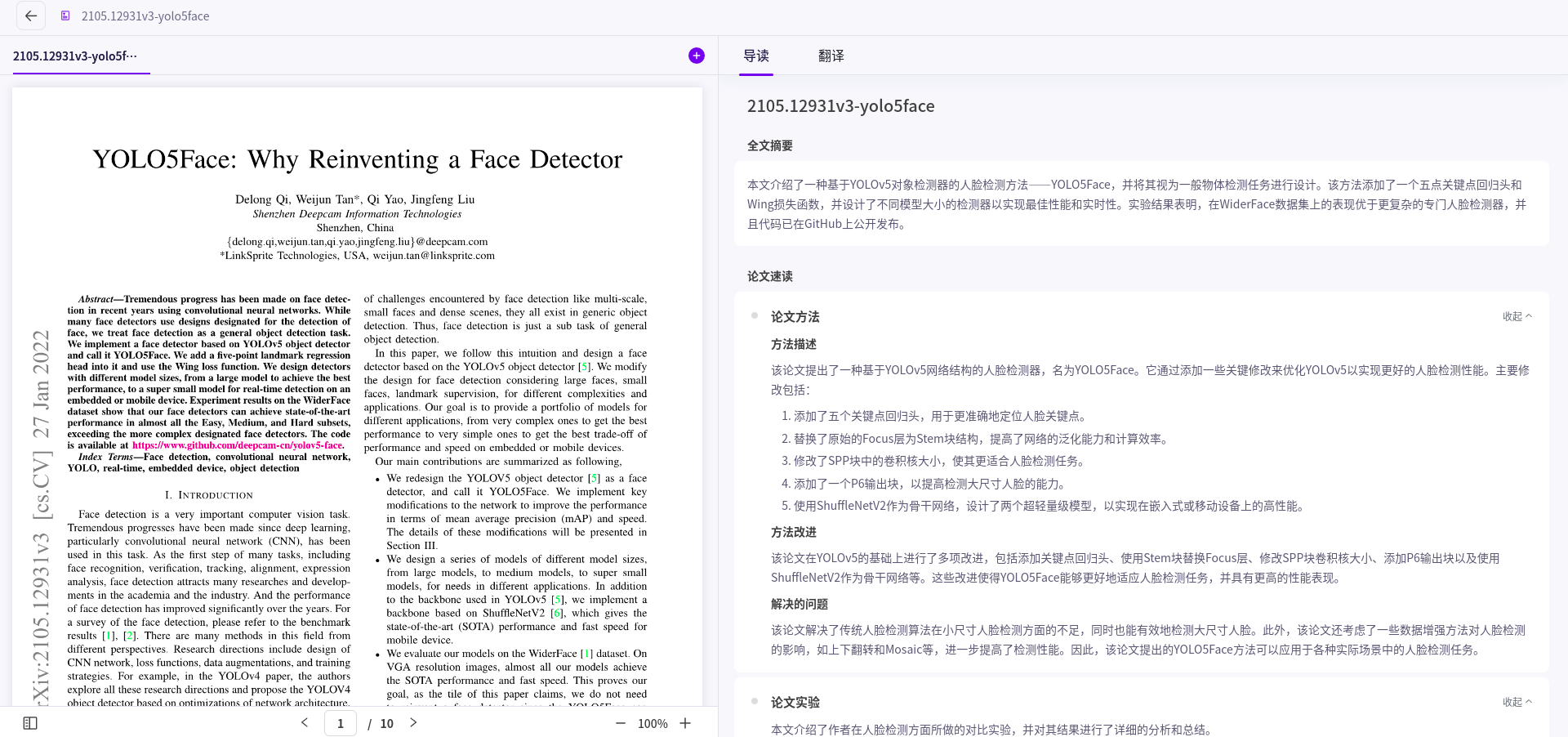Switch to the 翻译 tab

831,56
